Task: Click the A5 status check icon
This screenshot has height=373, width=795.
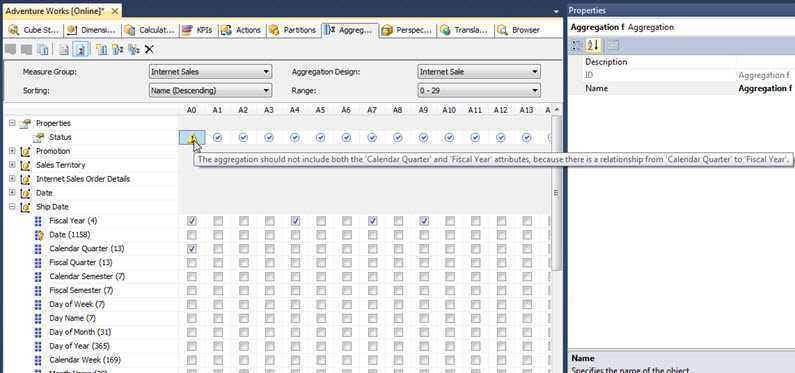Action: (x=320, y=137)
